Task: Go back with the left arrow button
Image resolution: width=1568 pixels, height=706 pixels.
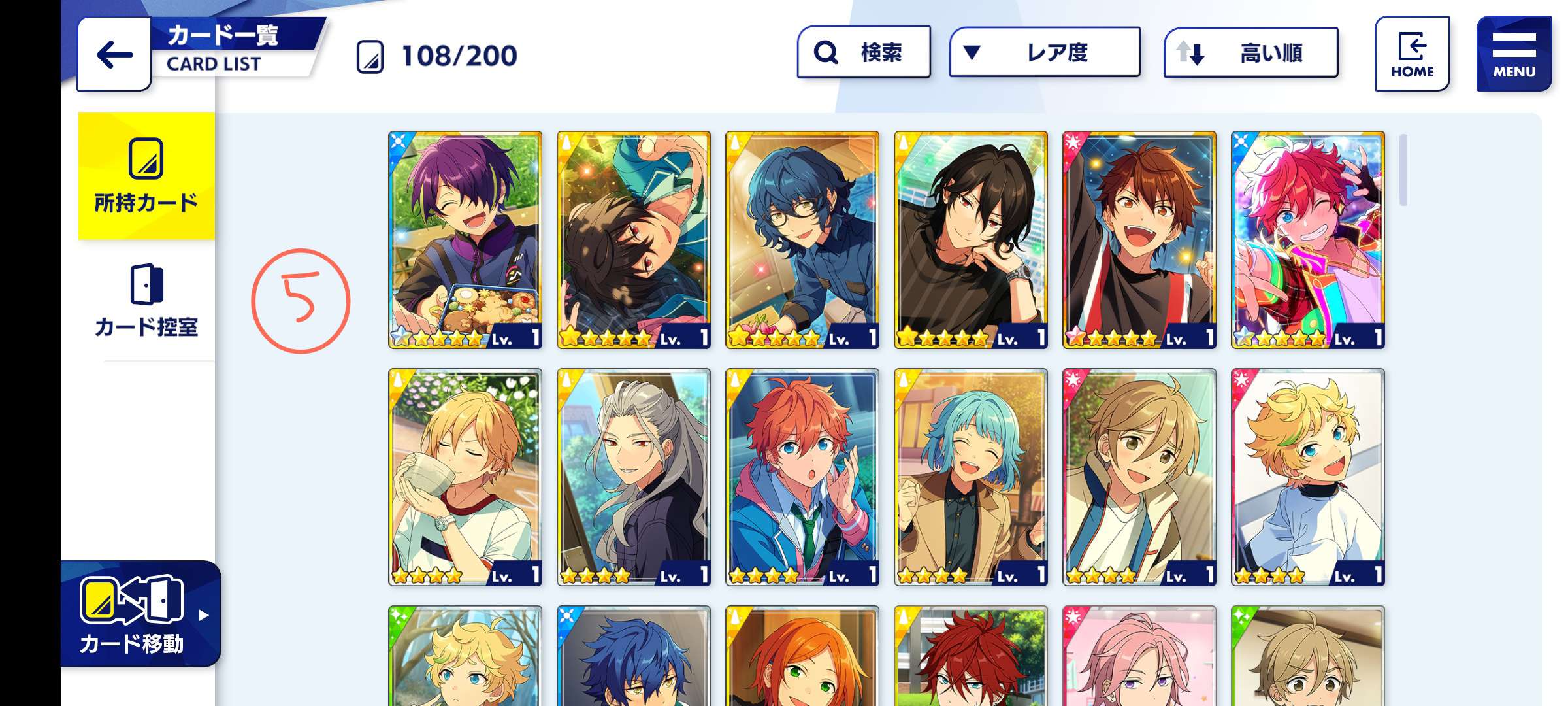Action: (114, 55)
